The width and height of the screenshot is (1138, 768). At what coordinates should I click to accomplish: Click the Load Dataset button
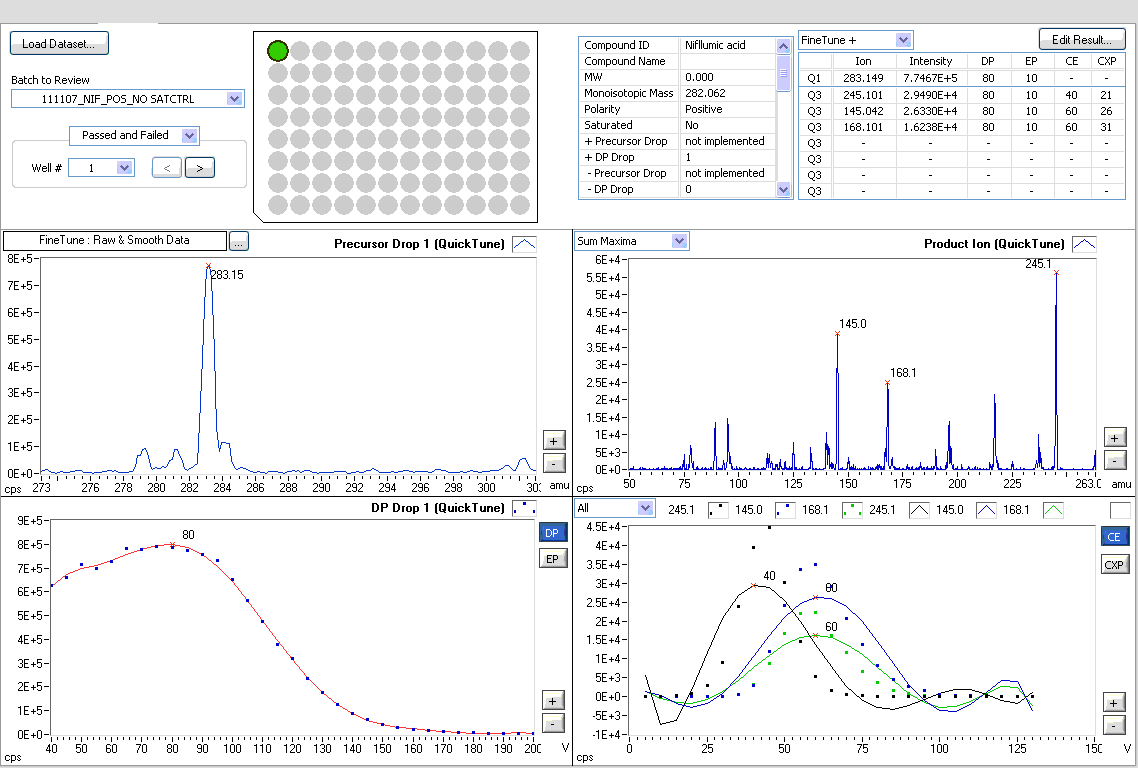click(x=59, y=44)
